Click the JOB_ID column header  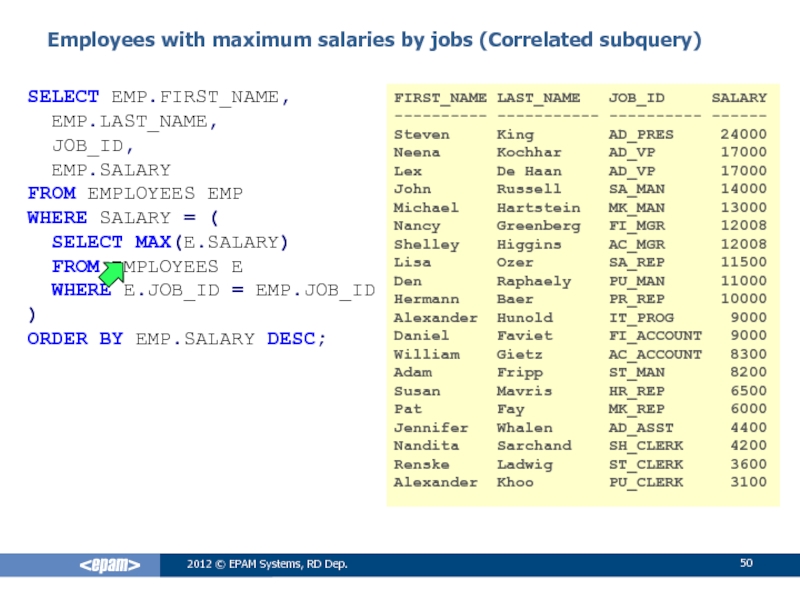tap(636, 98)
